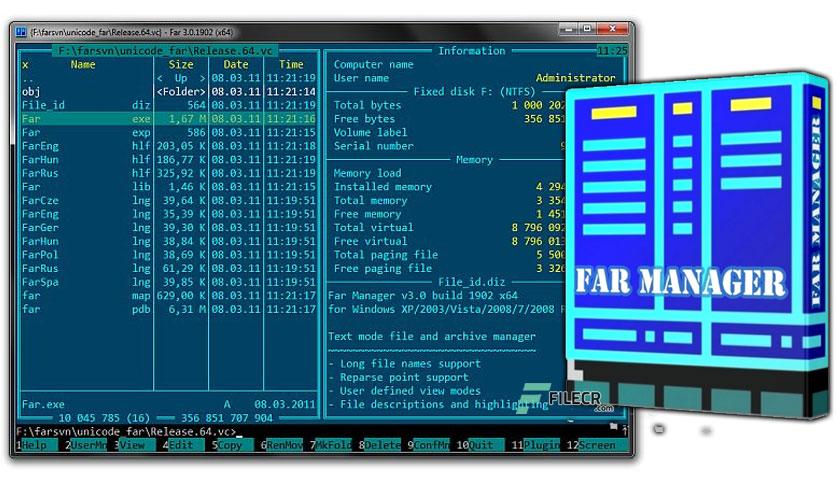
Task: Select the FarEng lng file row
Action: [x=168, y=214]
